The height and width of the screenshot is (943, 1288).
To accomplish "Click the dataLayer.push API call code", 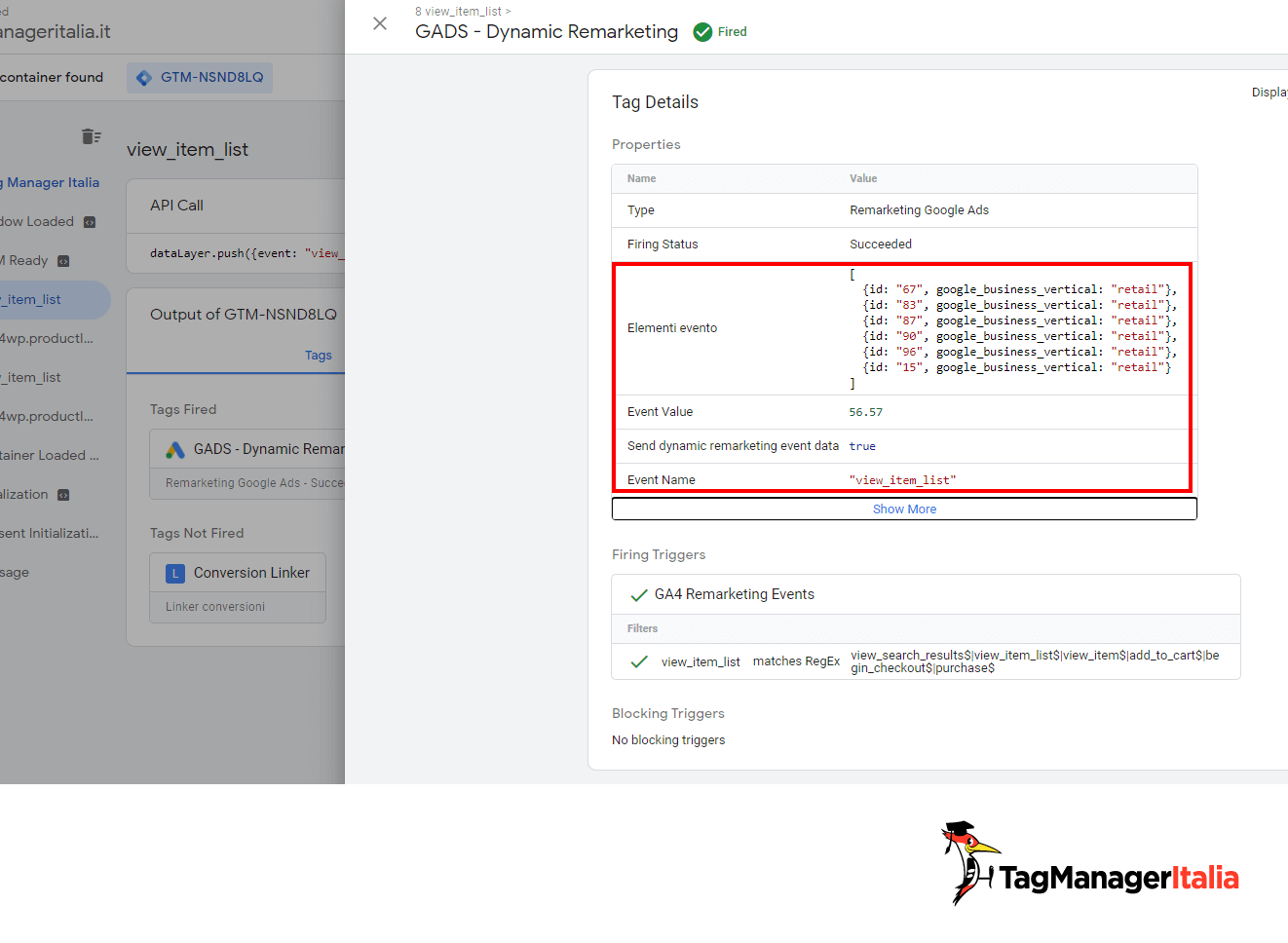I will pyautogui.click(x=246, y=253).
